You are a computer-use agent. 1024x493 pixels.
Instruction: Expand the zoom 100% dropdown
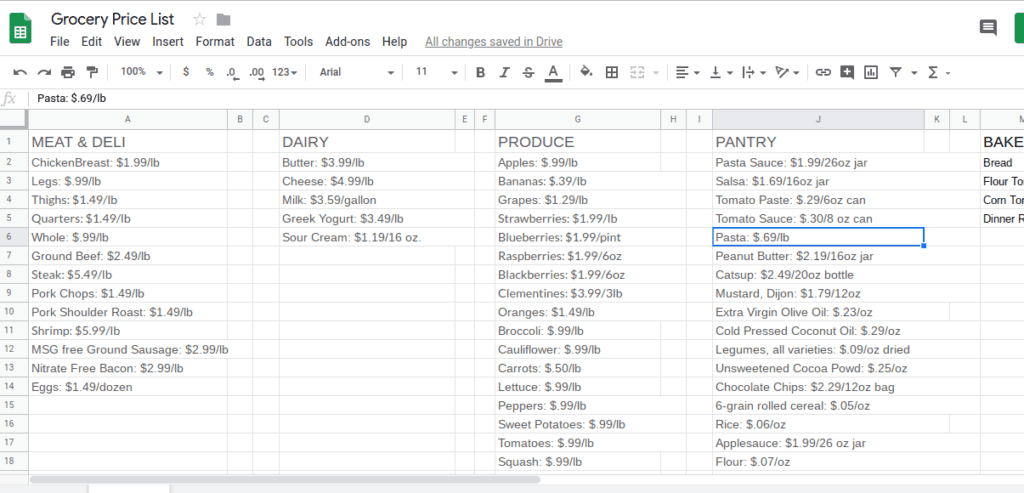tap(142, 72)
